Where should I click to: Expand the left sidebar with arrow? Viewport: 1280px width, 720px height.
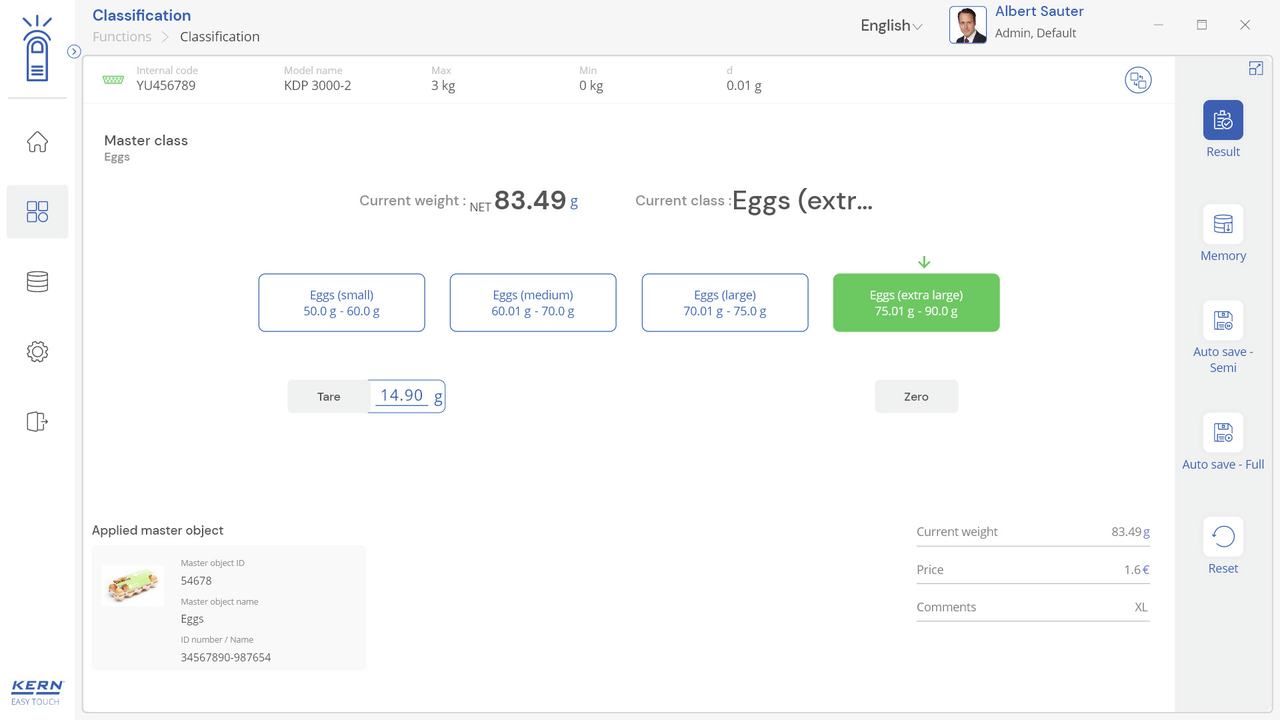(74, 52)
